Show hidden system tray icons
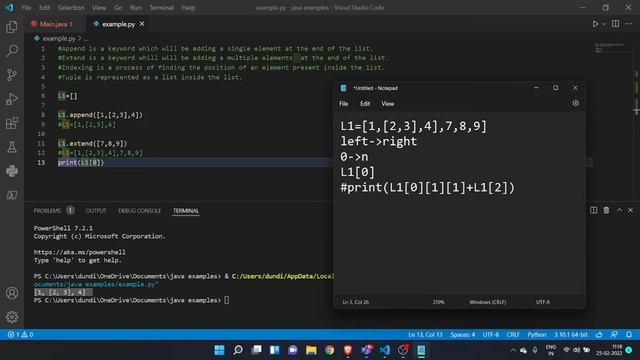This screenshot has height=360, width=640. (513, 350)
